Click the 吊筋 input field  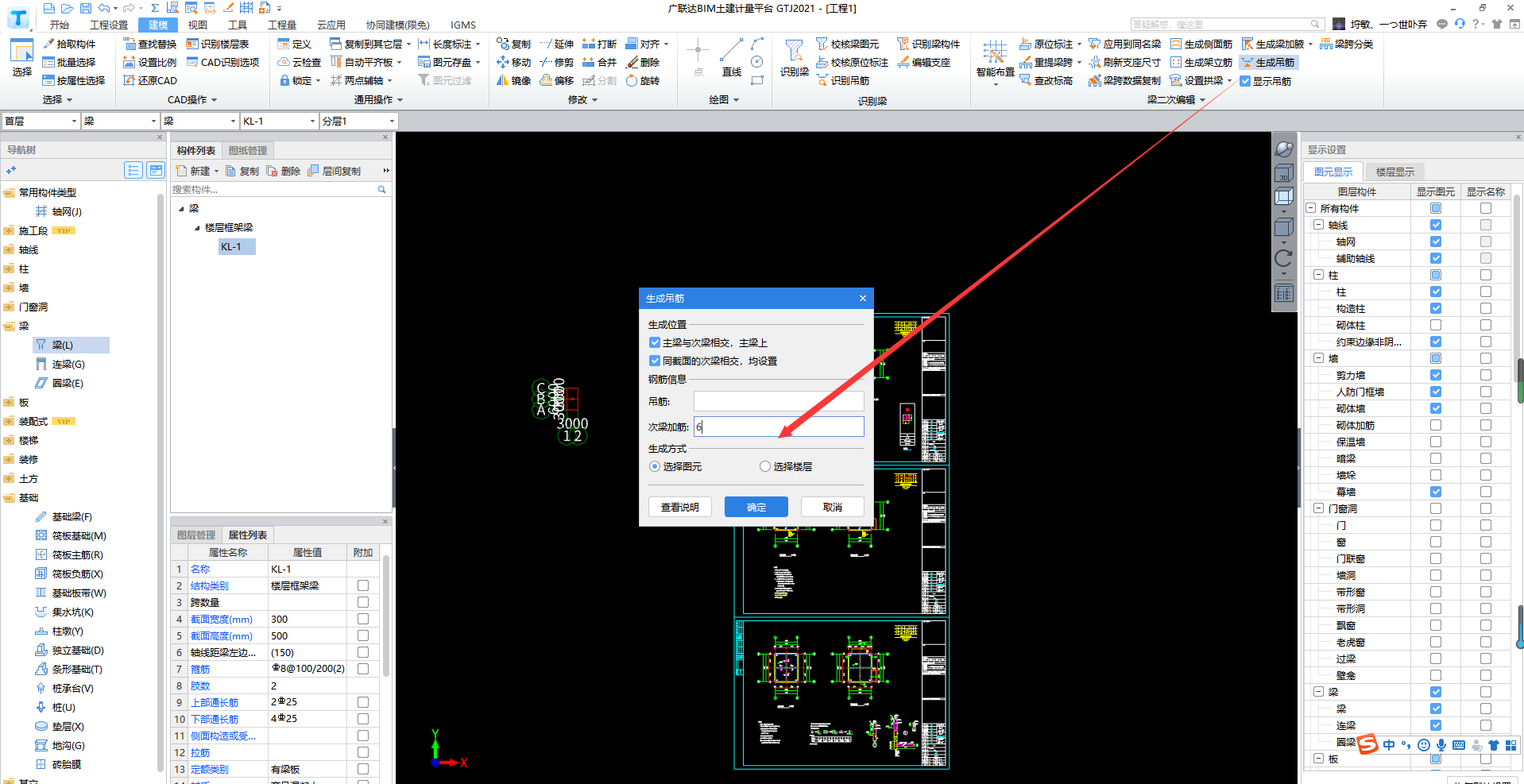click(x=779, y=401)
